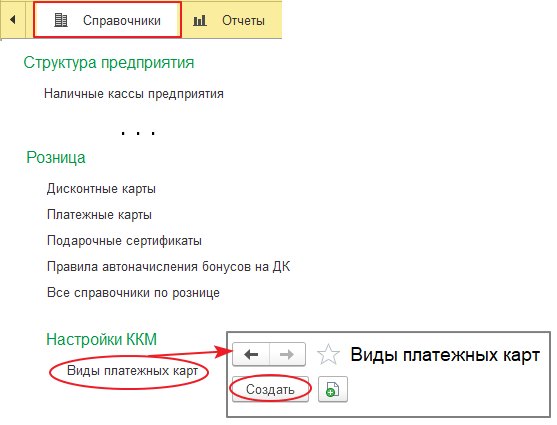
Task: Click the Розница section heading
Action: click(56, 157)
